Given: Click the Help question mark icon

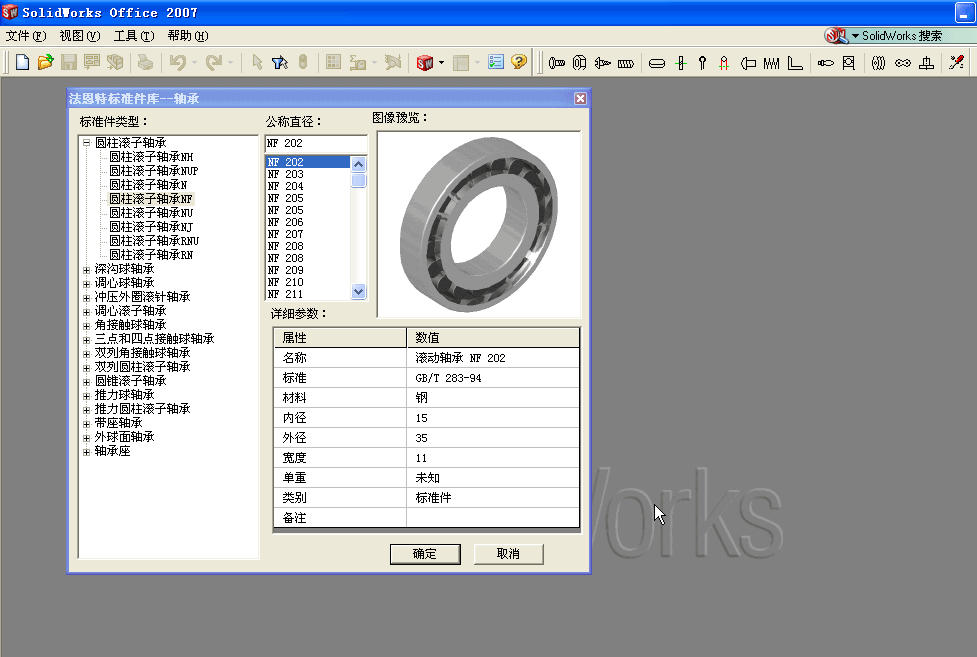Looking at the screenshot, I should coord(518,62).
